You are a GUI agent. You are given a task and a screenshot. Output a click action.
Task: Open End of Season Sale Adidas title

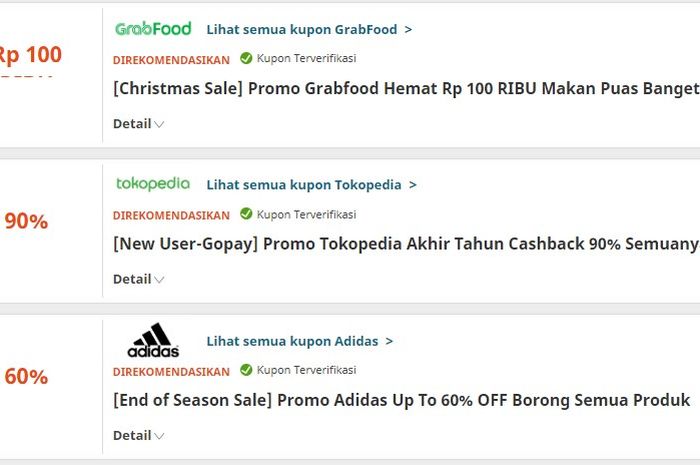tap(402, 400)
